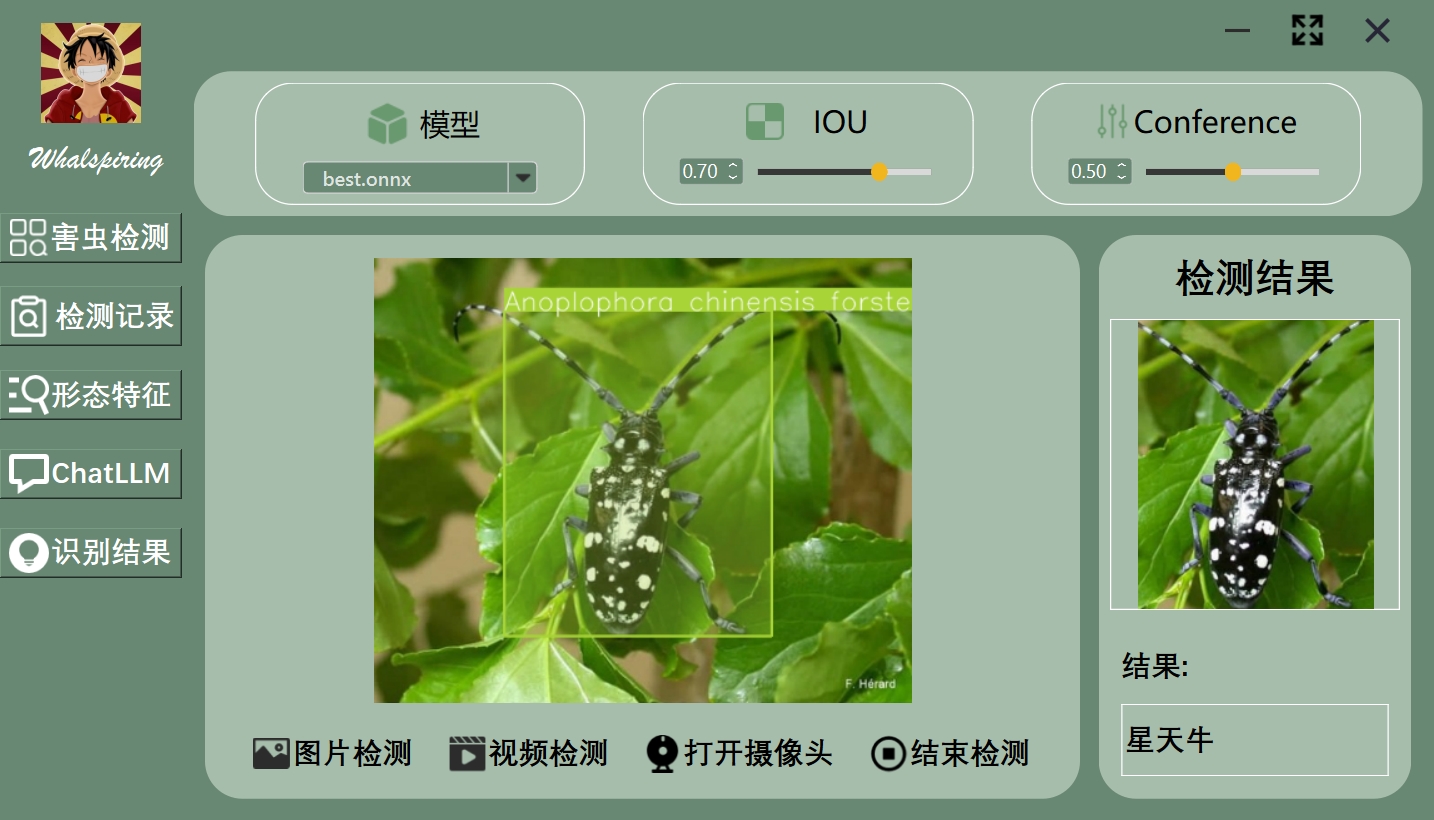Open the 害虫检测 pest detection page
This screenshot has width=1434, height=820.
pos(90,237)
